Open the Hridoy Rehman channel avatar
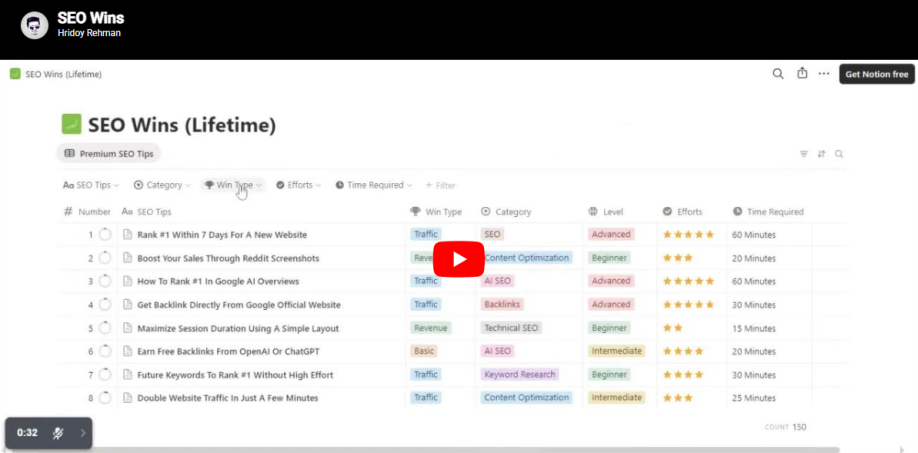The height and width of the screenshot is (453, 918). [x=34, y=25]
